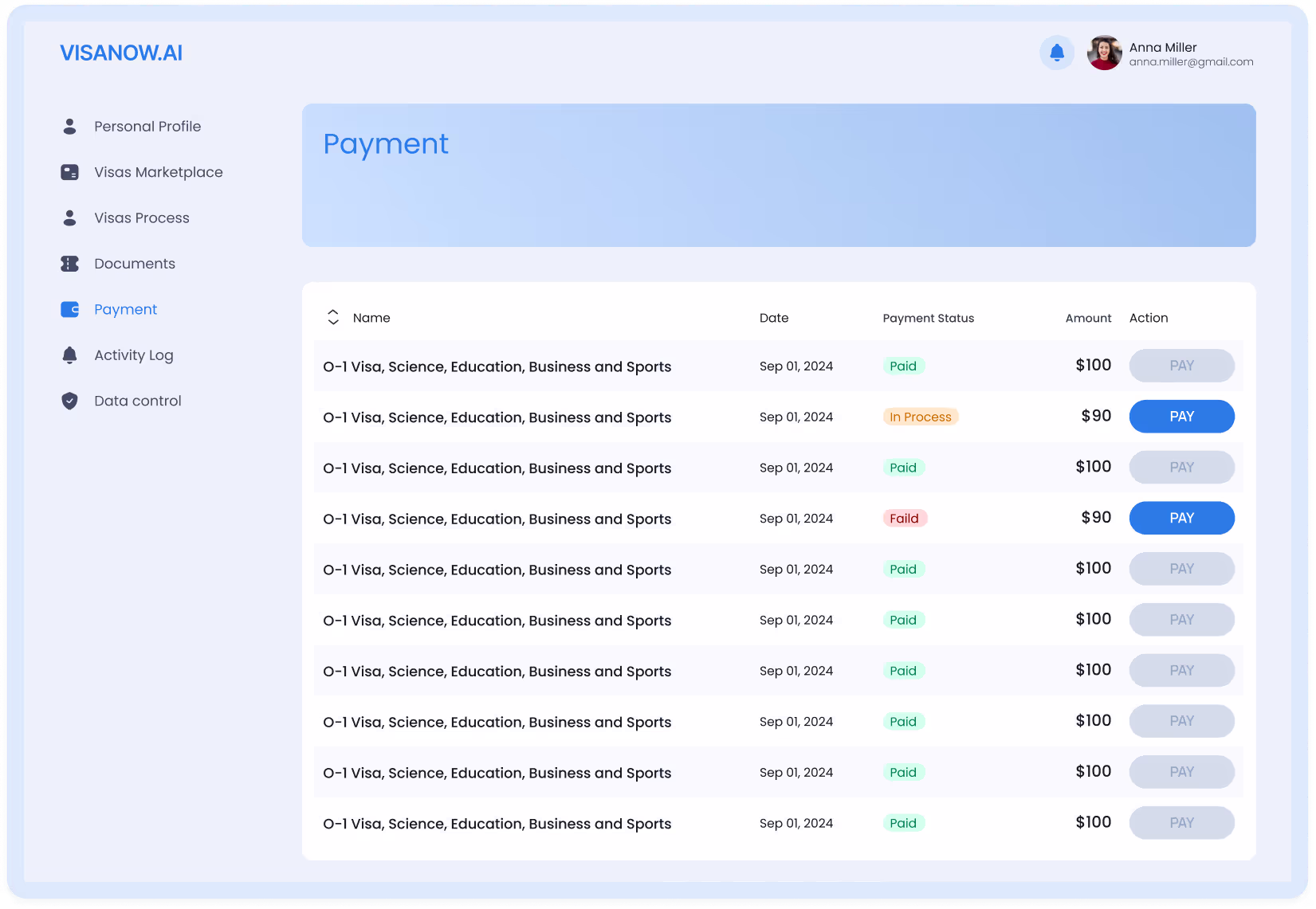Click the Anna Miller username text
This screenshot has width=1316, height=909.
point(1163,48)
